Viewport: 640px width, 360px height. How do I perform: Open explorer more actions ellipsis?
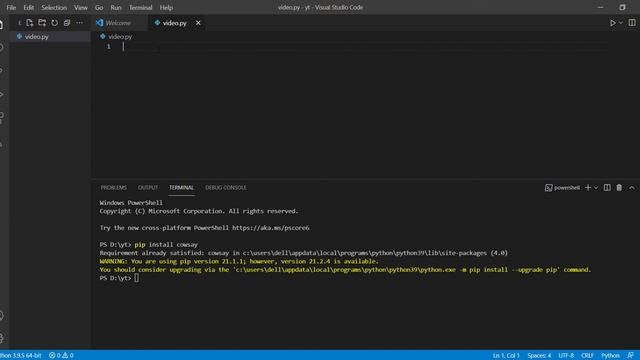[x=79, y=23]
